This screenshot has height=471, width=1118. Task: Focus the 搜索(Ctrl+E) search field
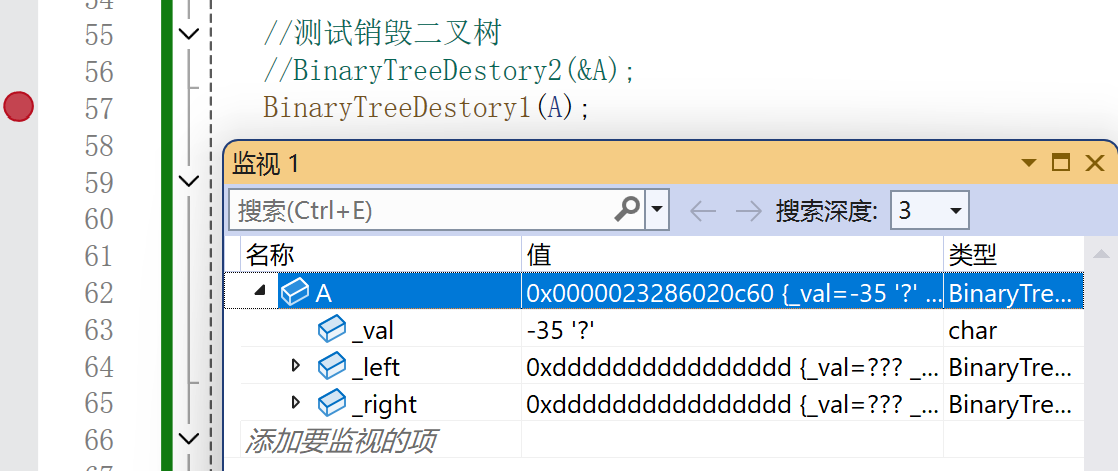[x=436, y=210]
